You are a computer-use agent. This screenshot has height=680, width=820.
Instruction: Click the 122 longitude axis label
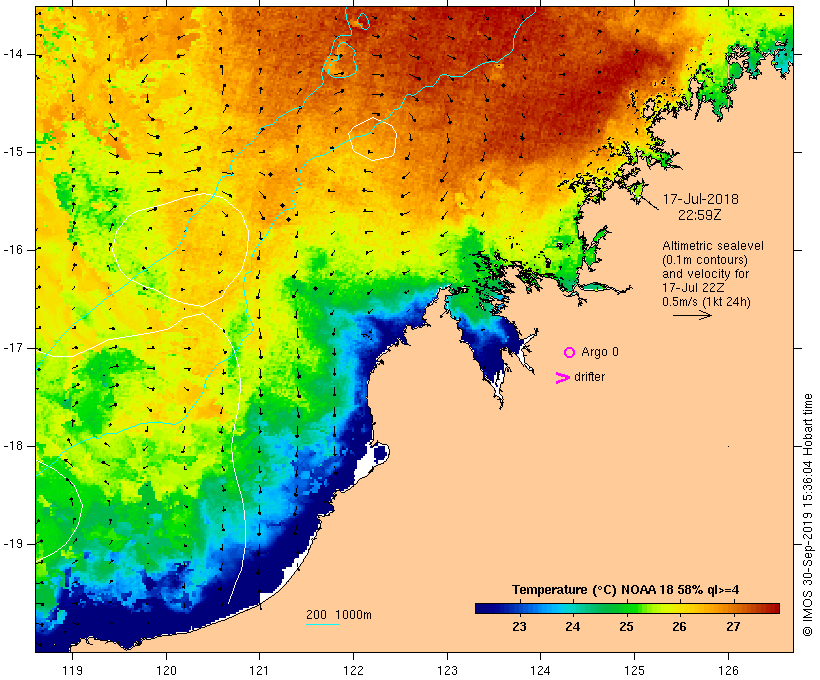(353, 670)
